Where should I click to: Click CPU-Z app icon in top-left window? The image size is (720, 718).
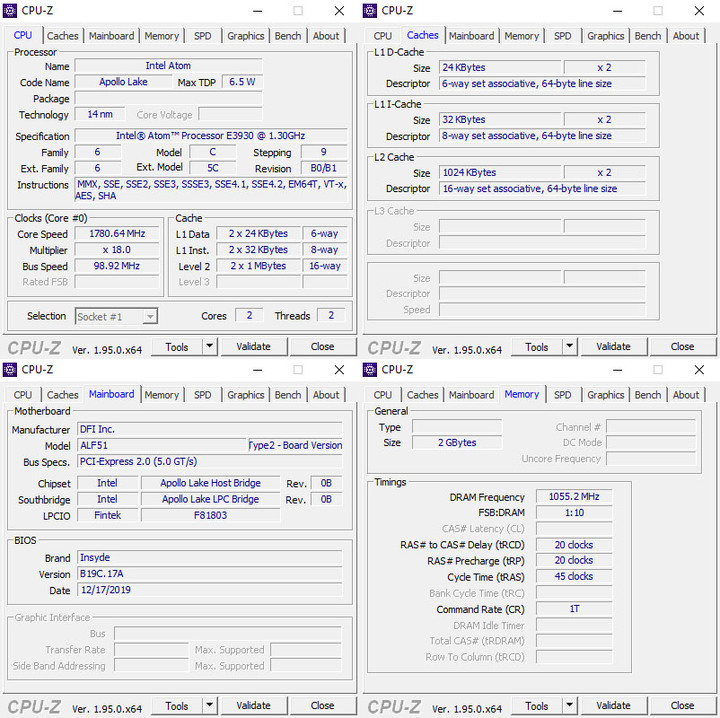tap(10, 11)
